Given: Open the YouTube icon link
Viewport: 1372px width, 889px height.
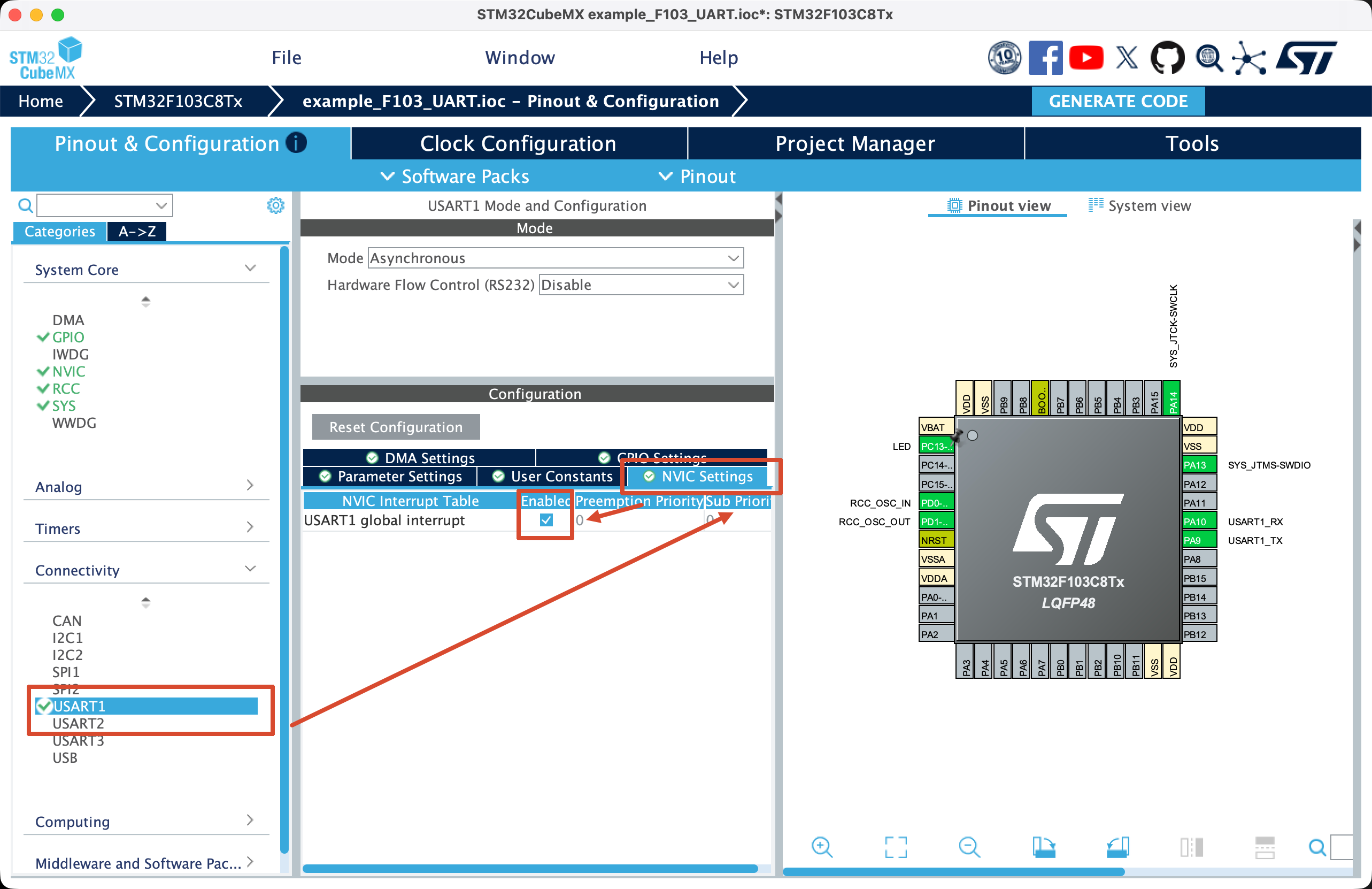Looking at the screenshot, I should 1086,58.
